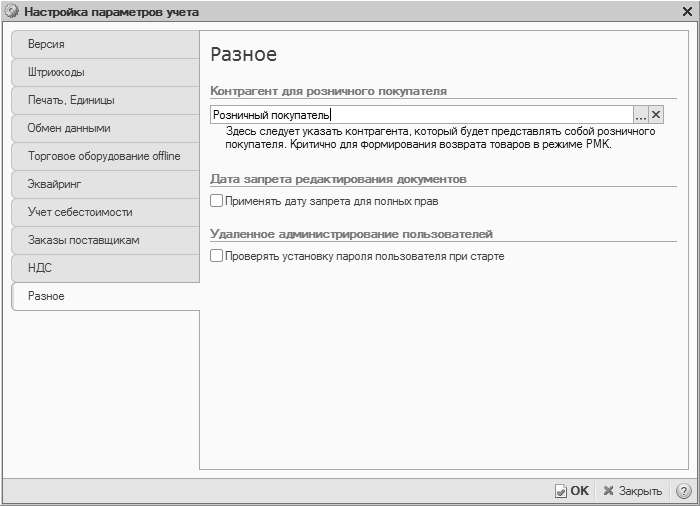The height and width of the screenshot is (506, 700).
Task: Click the Удаленное администрирование пользователей heading
Action: click(351, 234)
